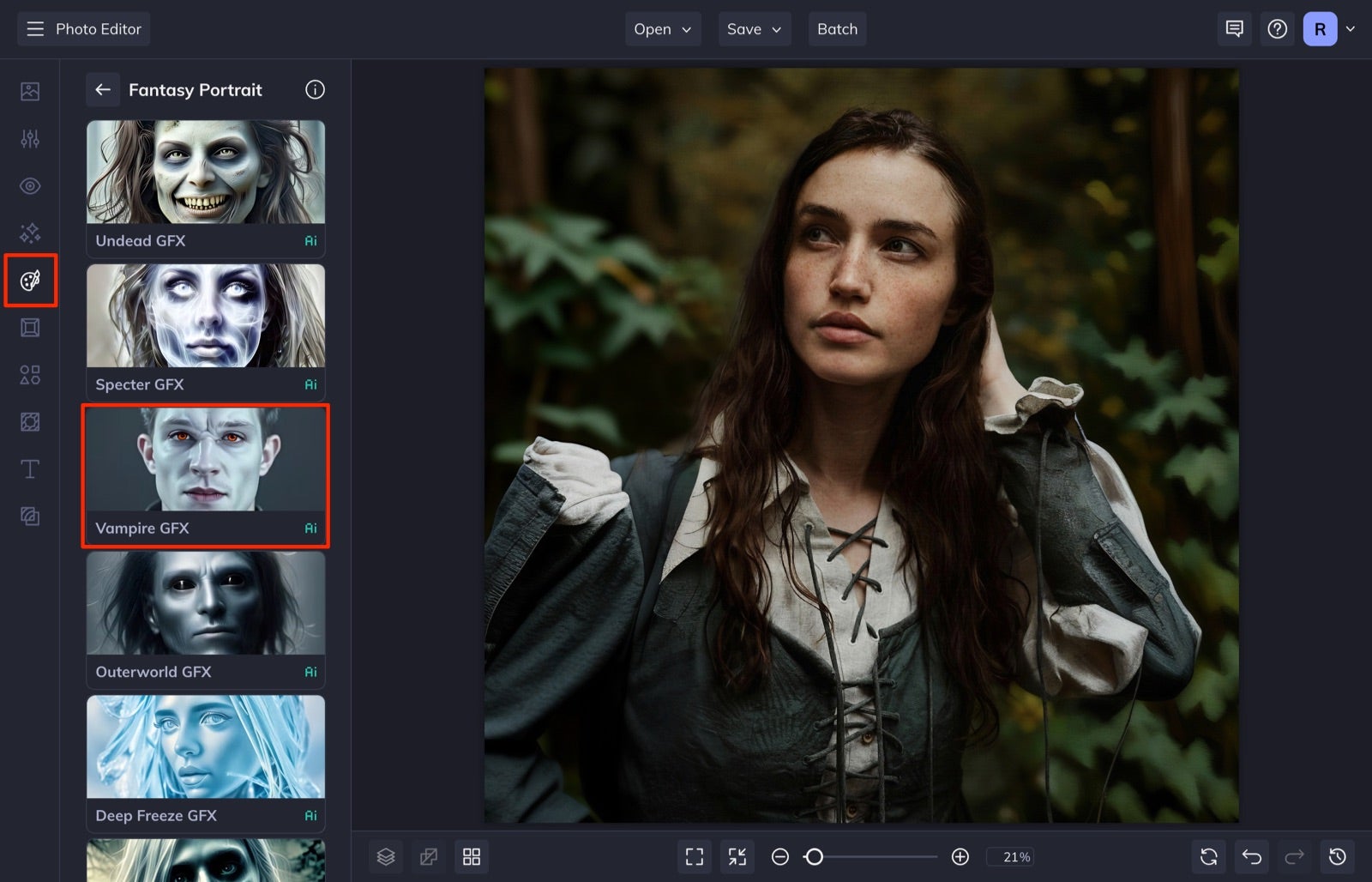Toggle the before/after comparison view
The height and width of the screenshot is (882, 1372).
coord(429,856)
